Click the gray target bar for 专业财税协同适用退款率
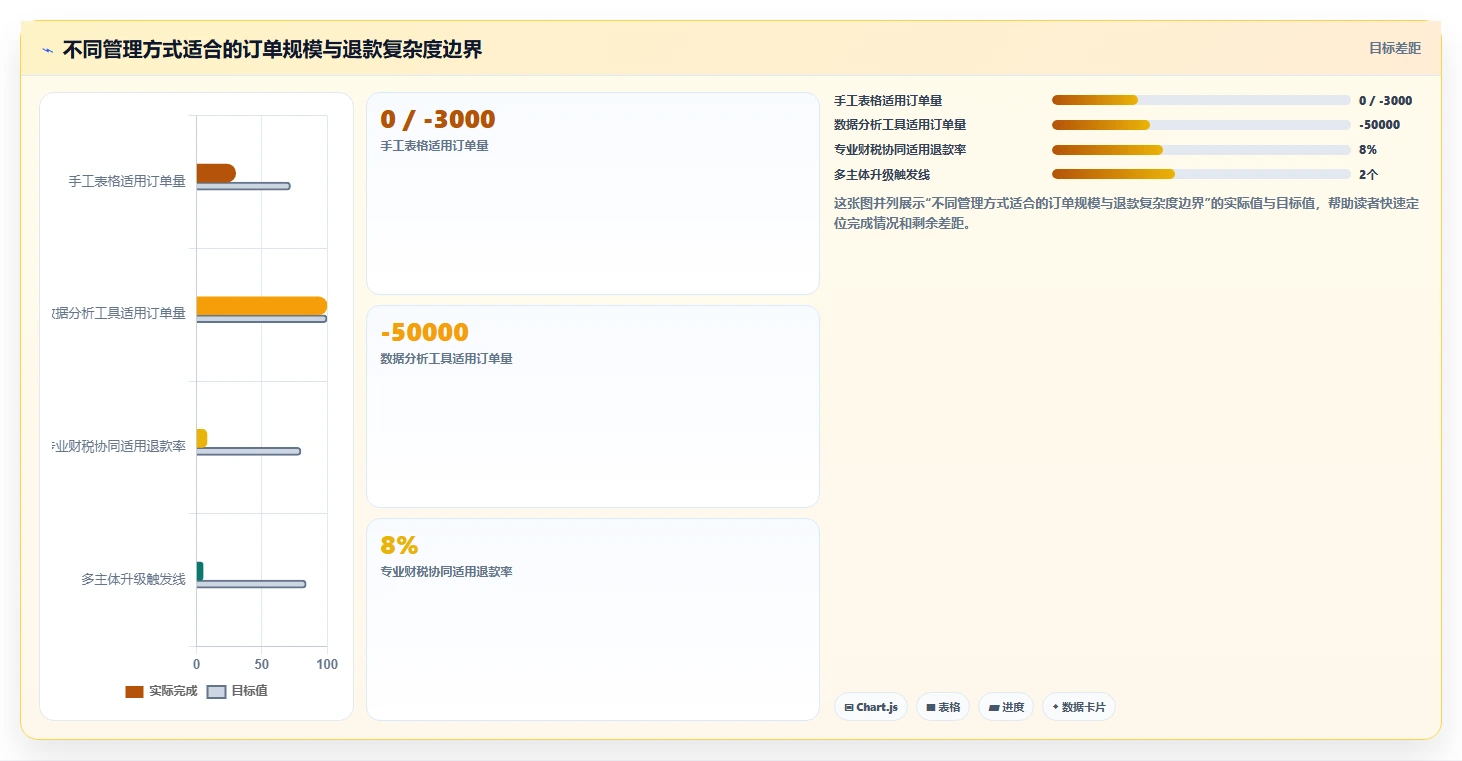Screen dimensions: 1462x761 (x=248, y=452)
